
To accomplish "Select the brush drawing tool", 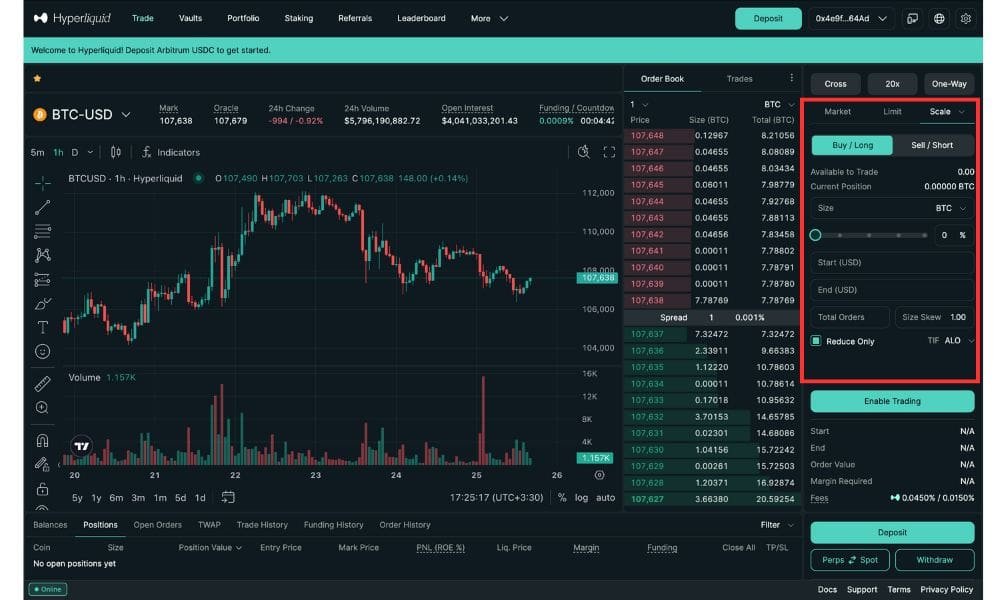I will (43, 304).
